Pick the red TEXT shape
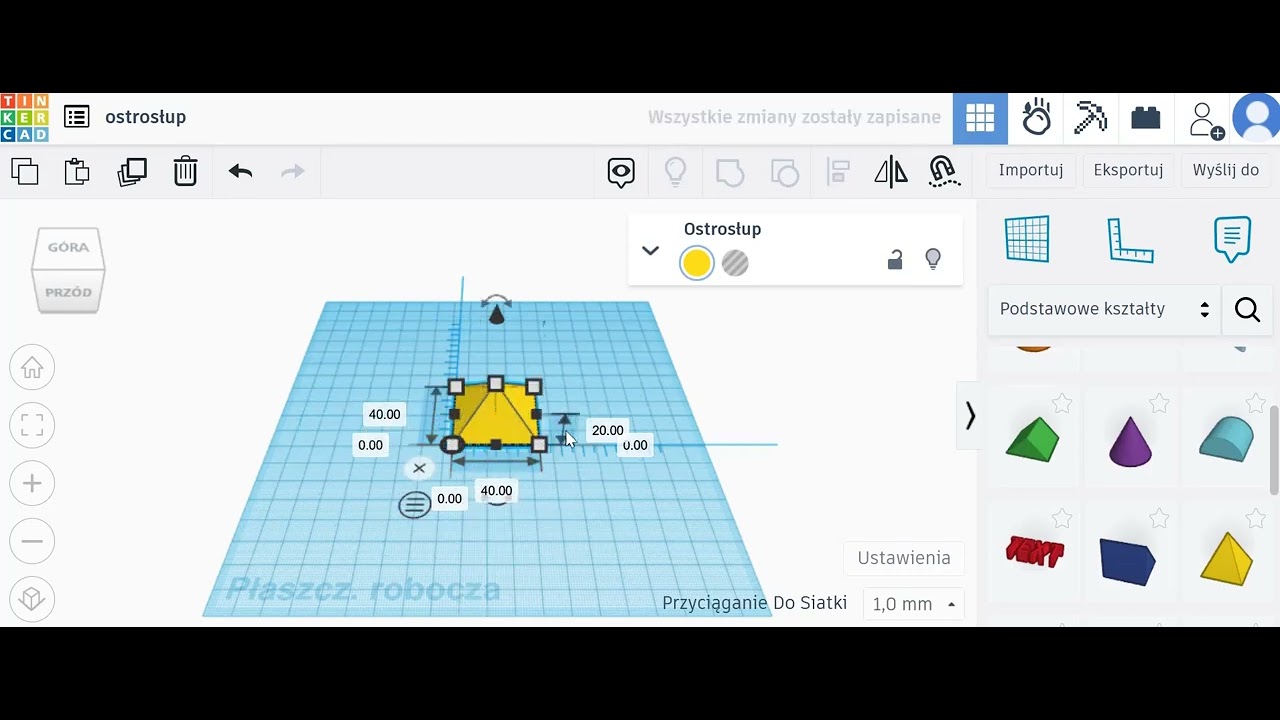The image size is (1280, 720). (x=1034, y=551)
